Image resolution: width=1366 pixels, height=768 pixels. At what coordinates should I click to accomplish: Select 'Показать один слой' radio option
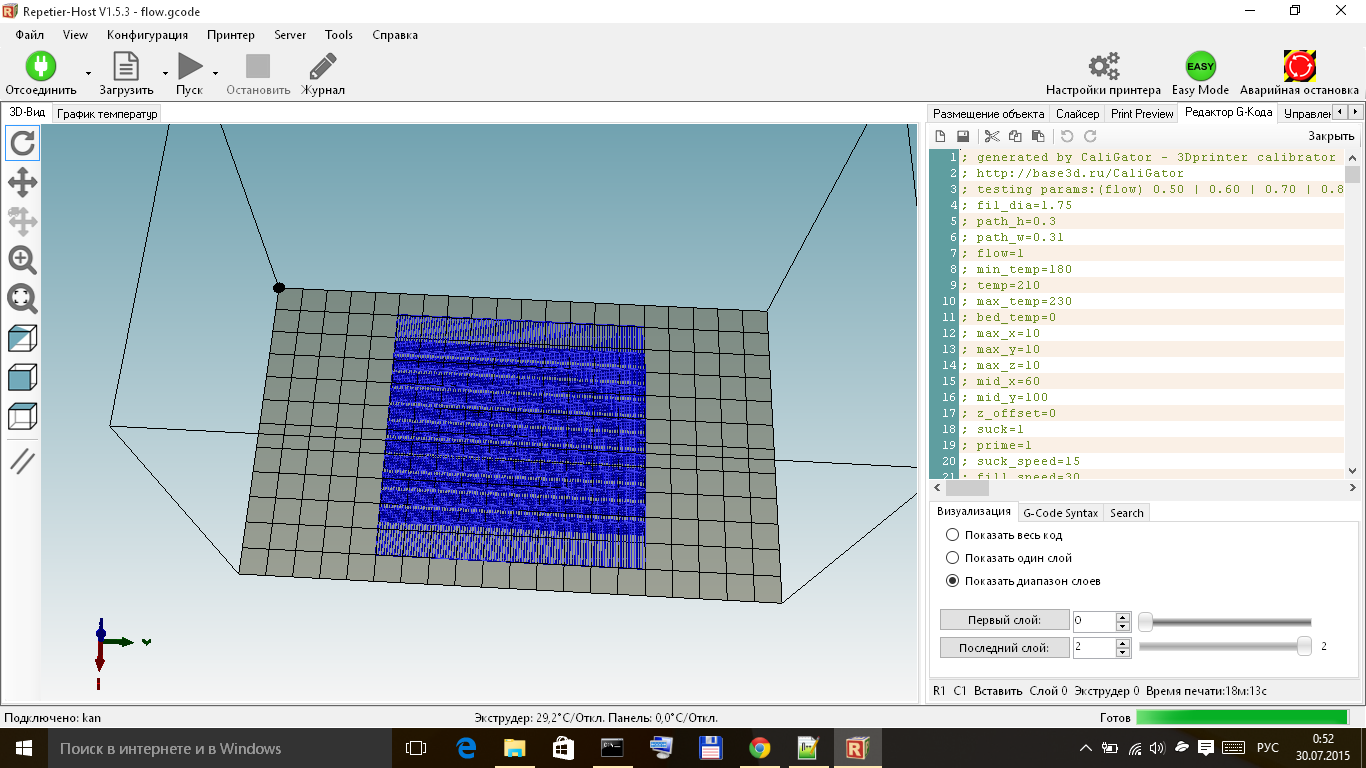point(952,558)
